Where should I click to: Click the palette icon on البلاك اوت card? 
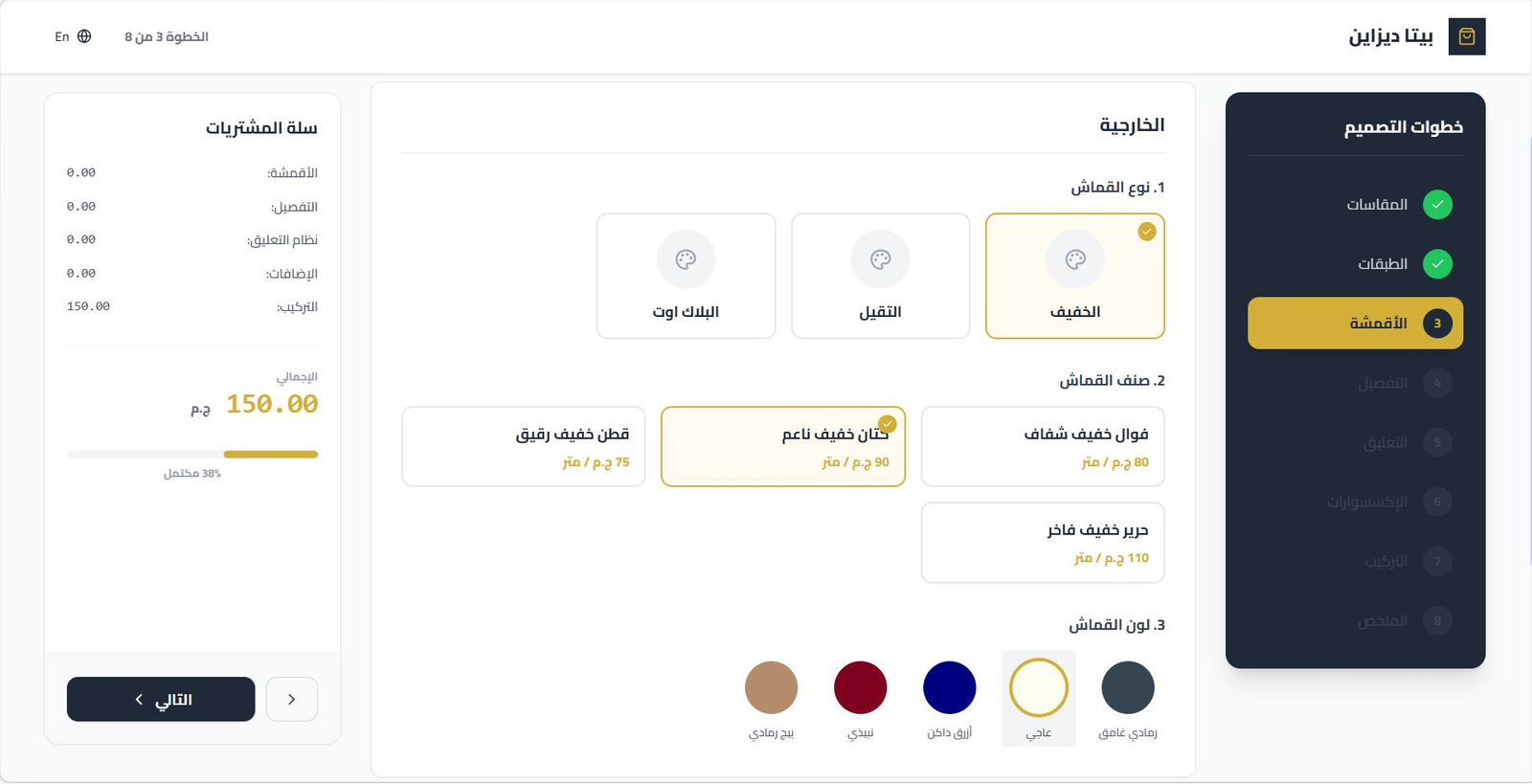click(x=686, y=258)
